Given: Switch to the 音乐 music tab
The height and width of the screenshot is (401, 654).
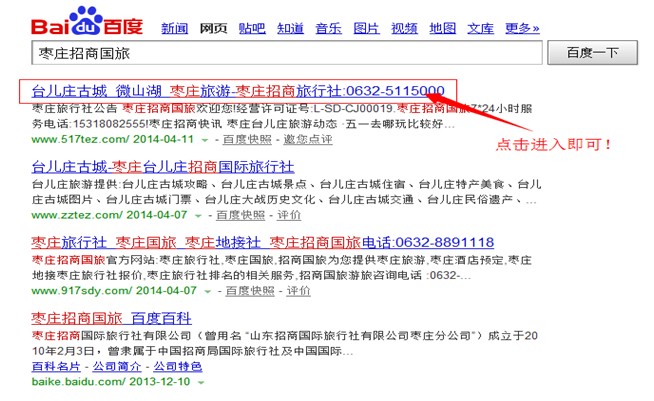Looking at the screenshot, I should (x=328, y=28).
